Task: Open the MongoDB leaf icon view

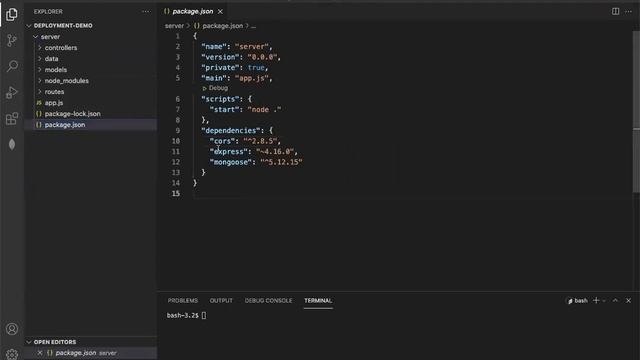Action: pyautogui.click(x=12, y=144)
